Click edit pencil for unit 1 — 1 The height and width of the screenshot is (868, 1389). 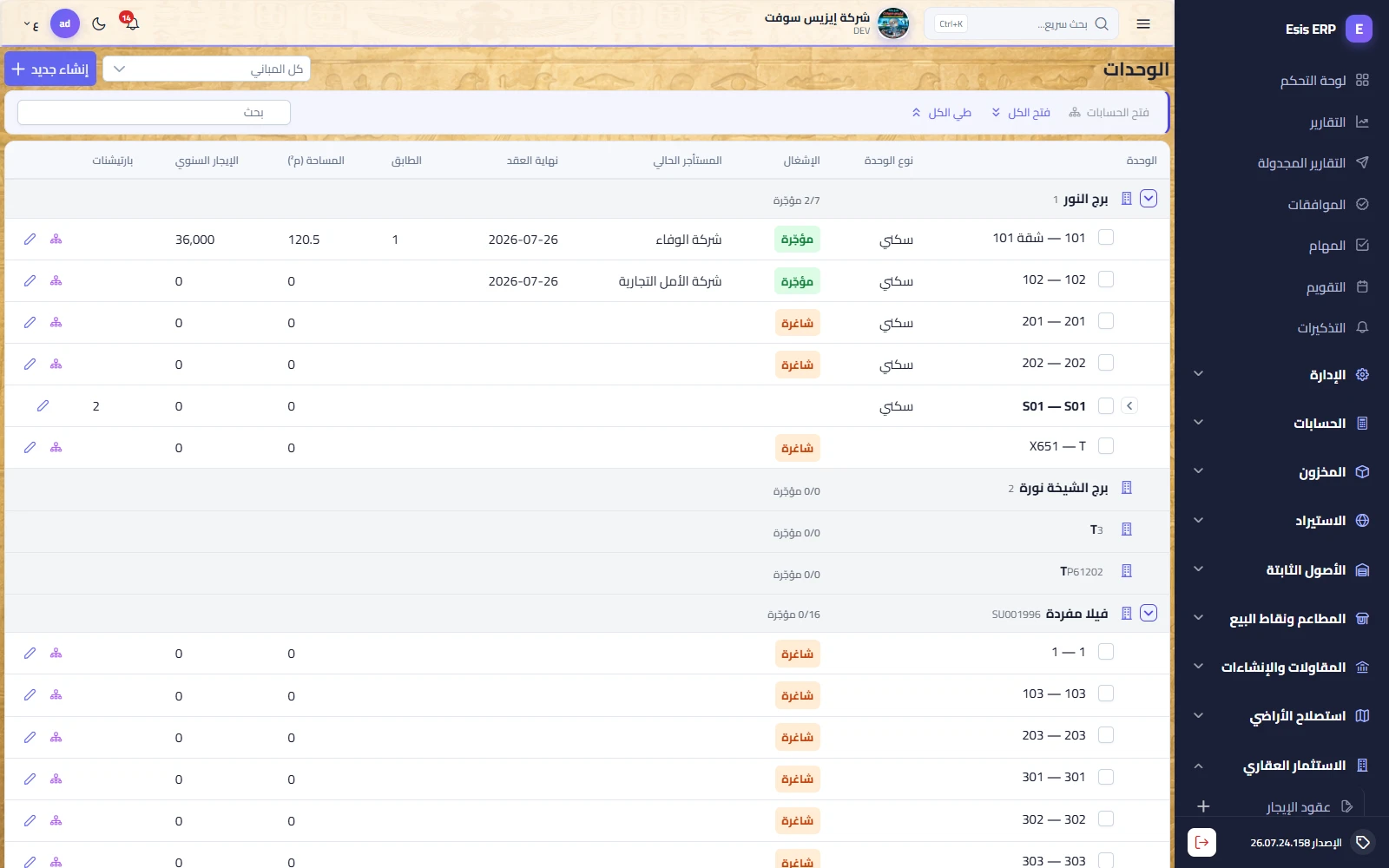tap(30, 653)
